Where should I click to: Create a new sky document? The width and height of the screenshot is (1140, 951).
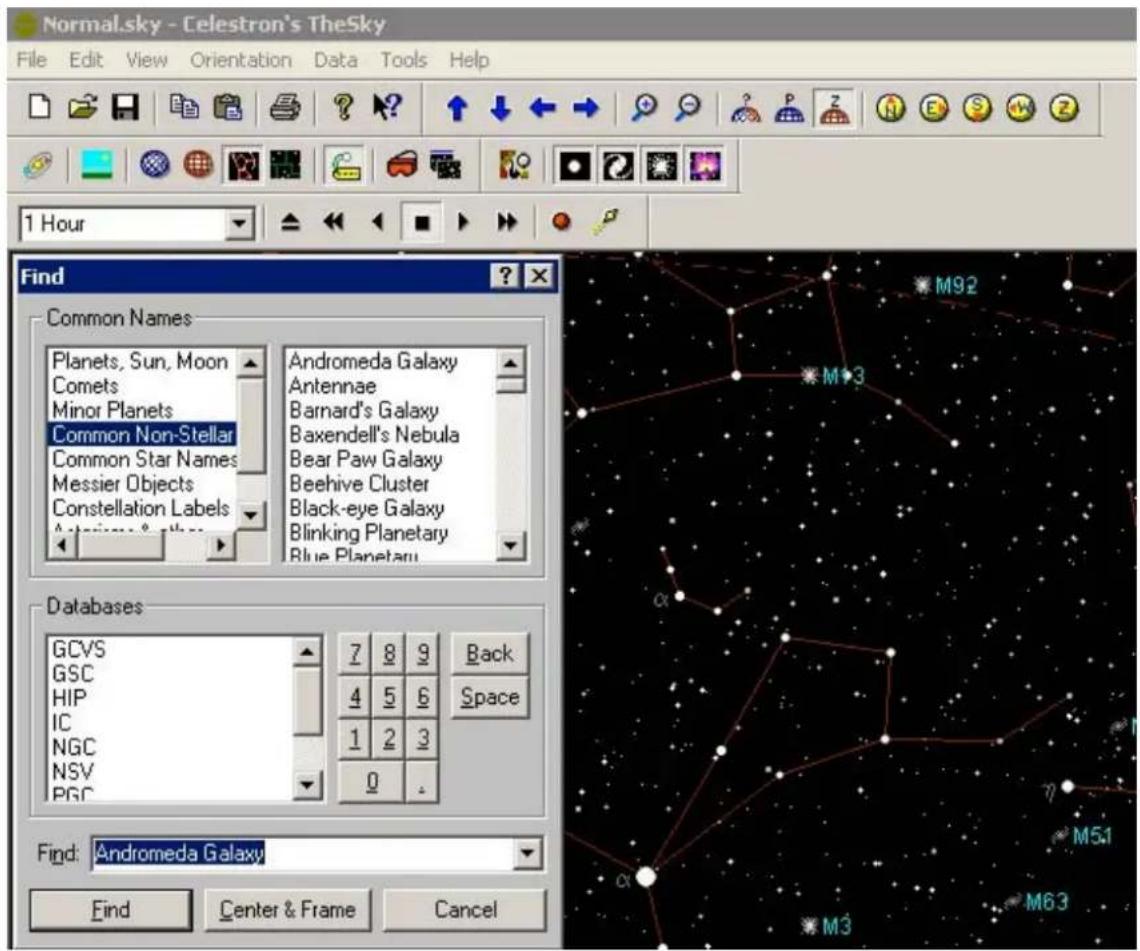(x=40, y=108)
